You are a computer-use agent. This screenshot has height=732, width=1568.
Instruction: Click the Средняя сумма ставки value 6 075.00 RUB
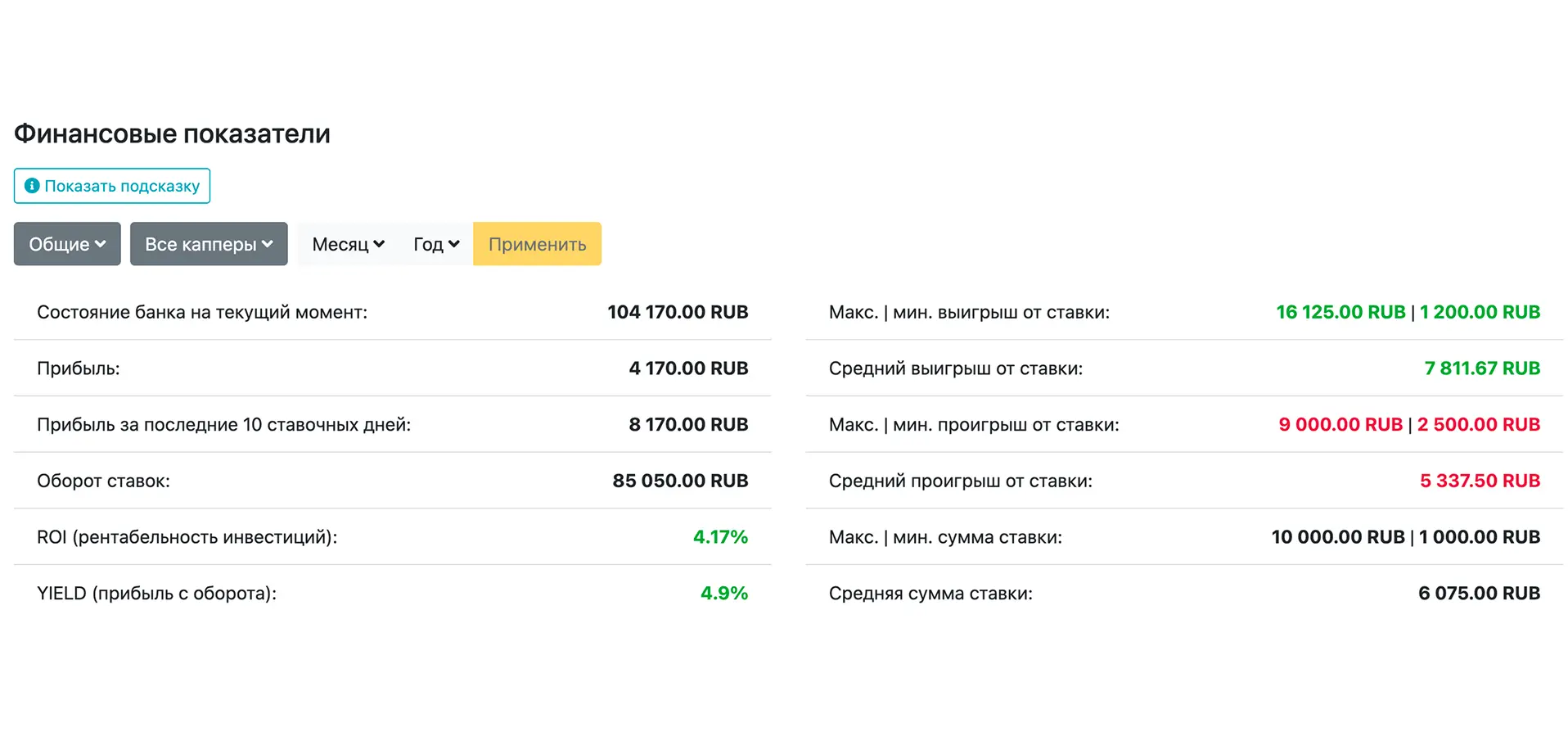[x=1479, y=593]
